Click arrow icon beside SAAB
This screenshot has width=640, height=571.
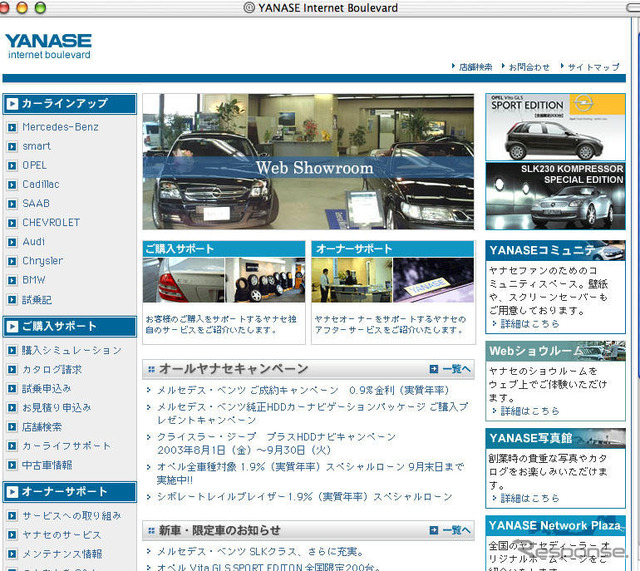click(12, 204)
